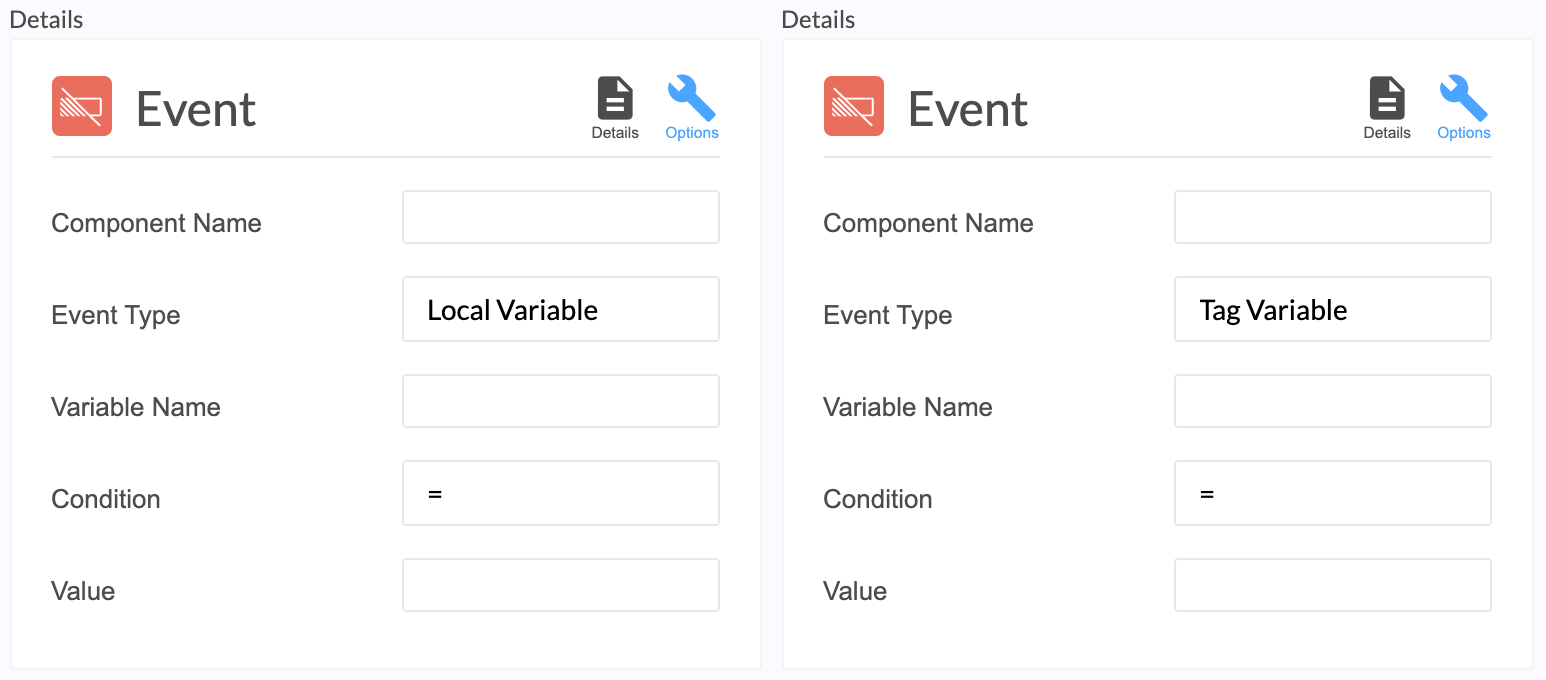Click the Event icon in the left panel
Viewport: 1546px width, 680px height.
(x=82, y=106)
